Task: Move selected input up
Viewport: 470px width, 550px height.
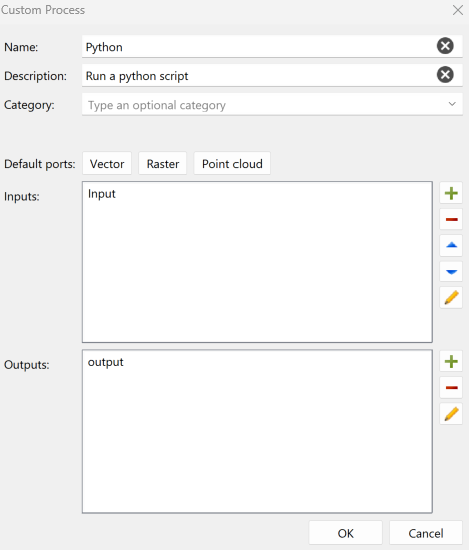Action: click(451, 245)
